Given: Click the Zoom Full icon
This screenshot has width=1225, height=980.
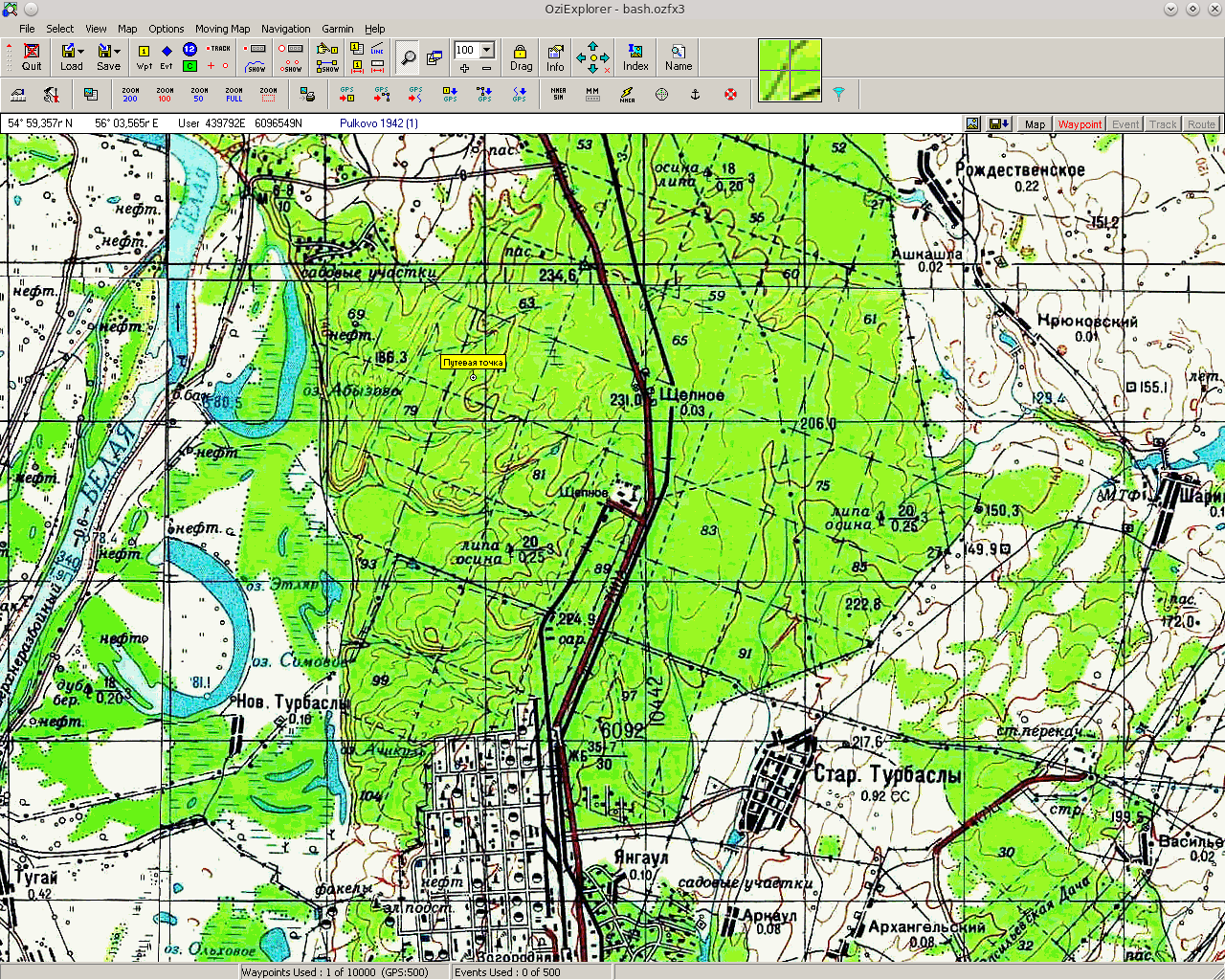Looking at the screenshot, I should (234, 95).
